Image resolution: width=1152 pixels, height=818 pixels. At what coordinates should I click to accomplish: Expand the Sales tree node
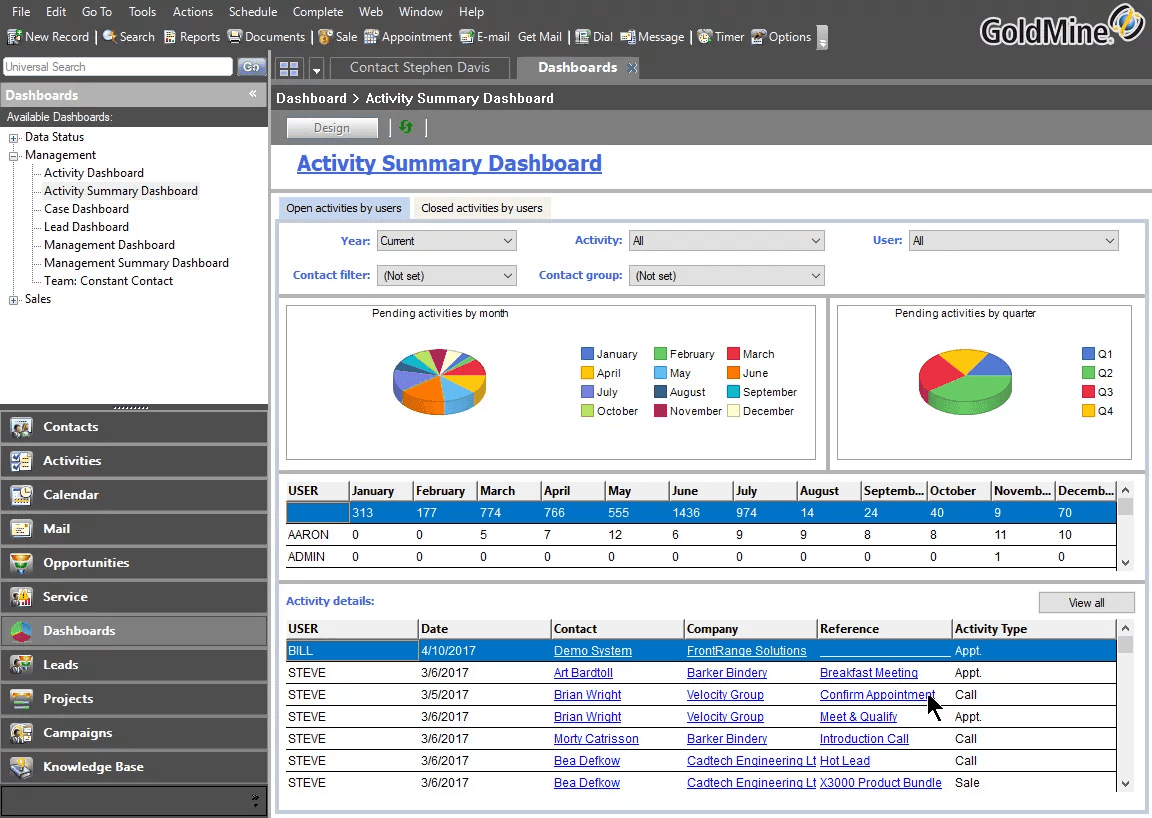click(14, 300)
